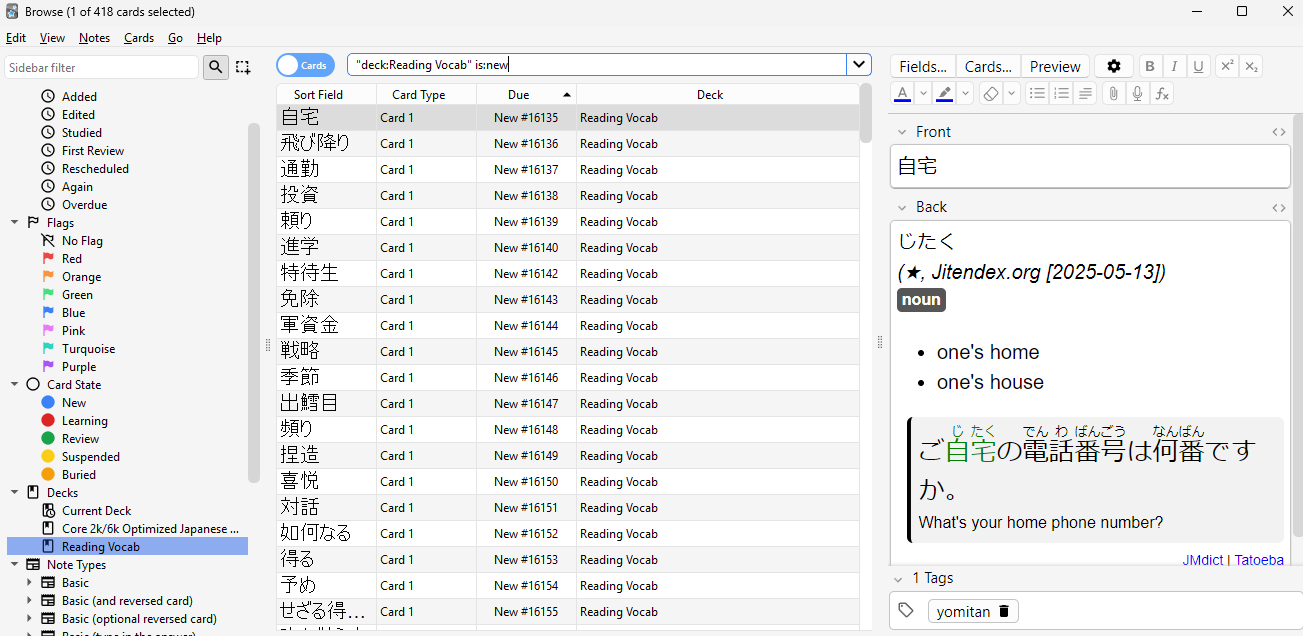
Task: Delete the yomitan tag
Action: (1005, 611)
